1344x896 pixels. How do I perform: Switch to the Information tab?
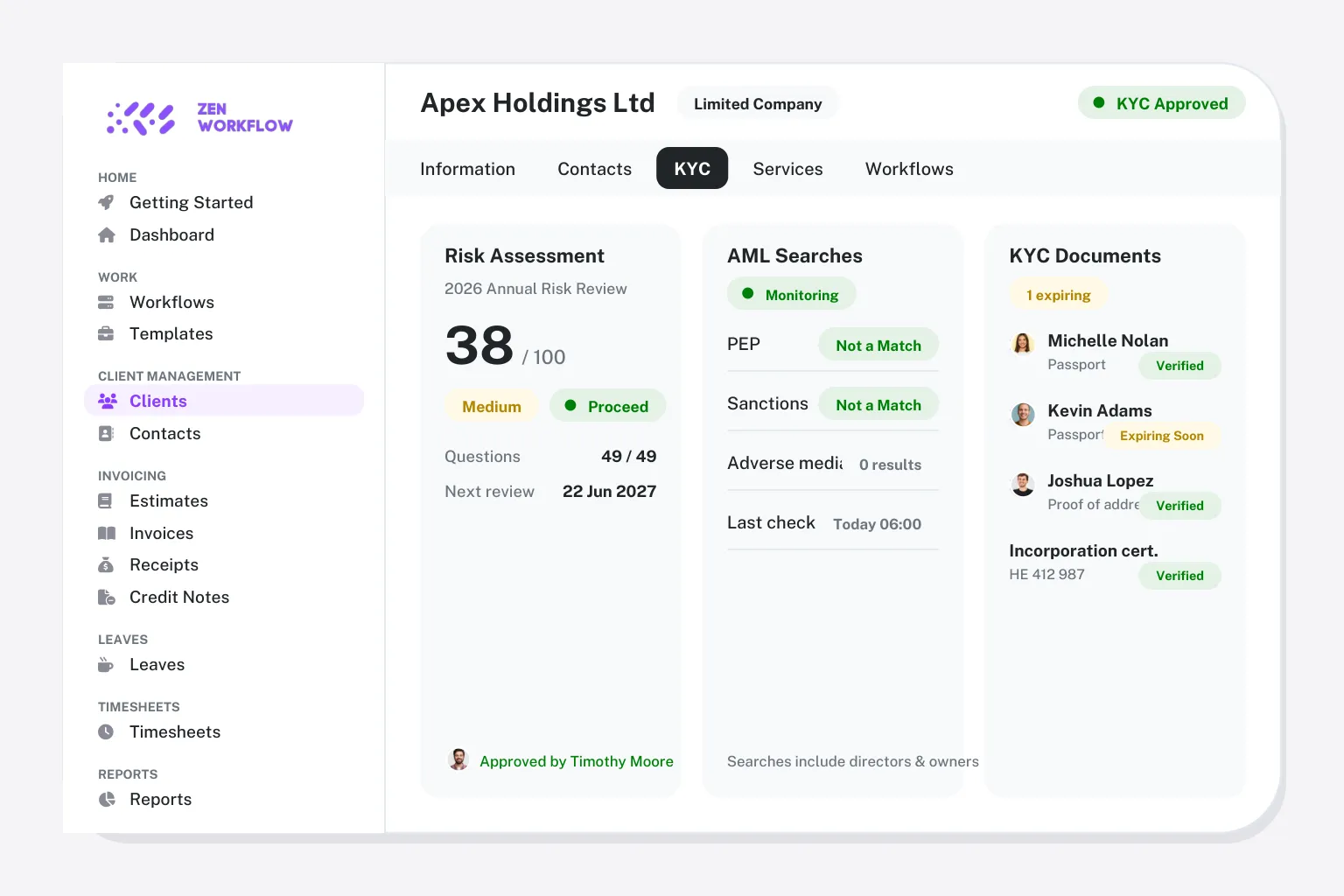pos(467,169)
